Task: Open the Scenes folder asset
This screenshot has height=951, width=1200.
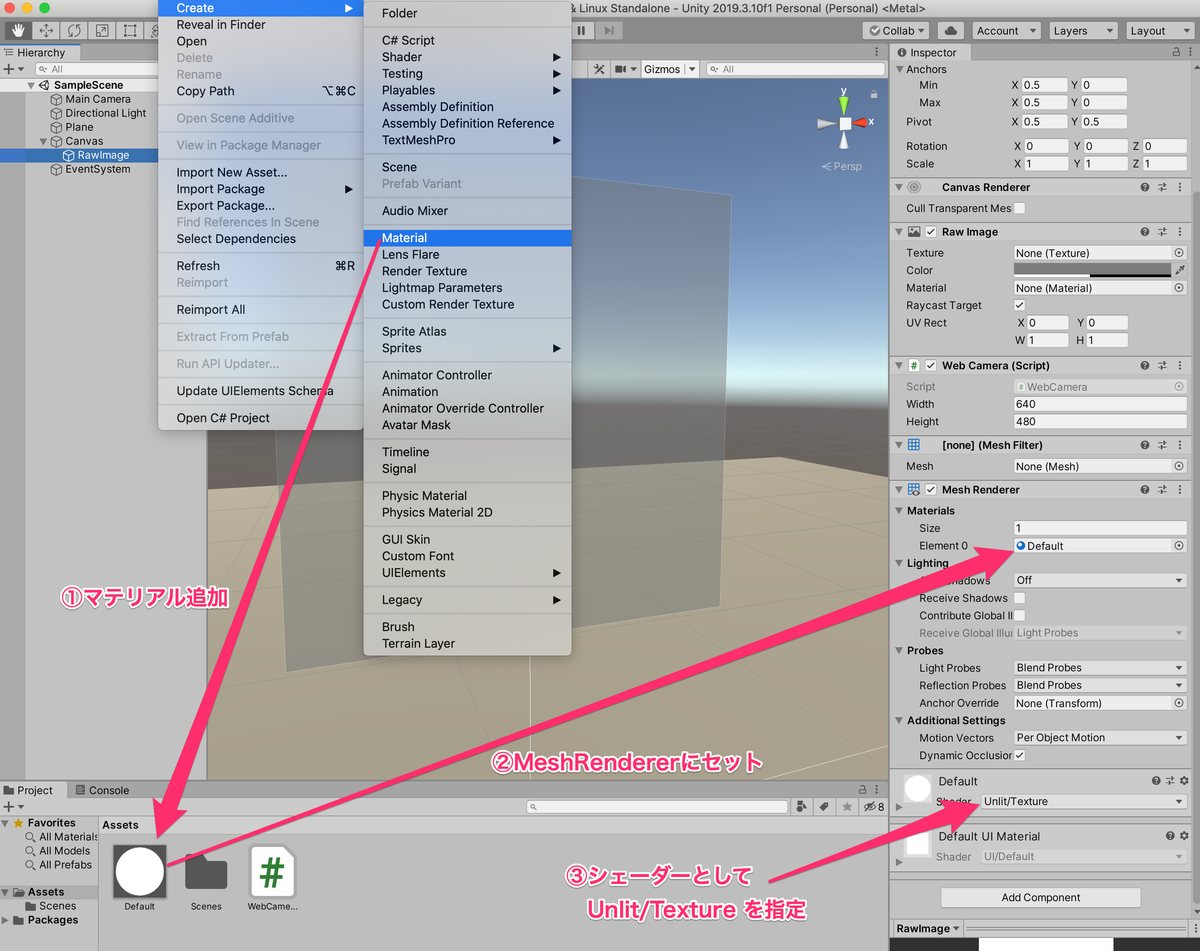Action: pos(206,879)
